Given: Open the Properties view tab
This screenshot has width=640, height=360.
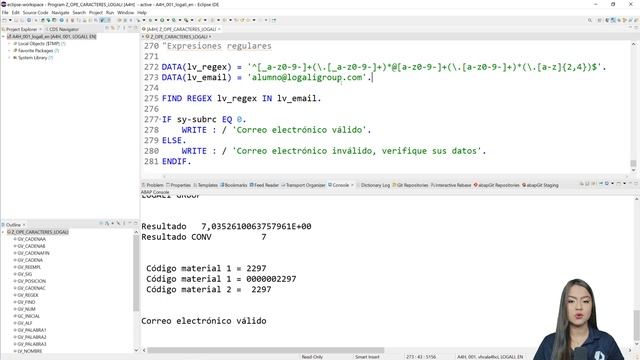Looking at the screenshot, I should click(178, 185).
